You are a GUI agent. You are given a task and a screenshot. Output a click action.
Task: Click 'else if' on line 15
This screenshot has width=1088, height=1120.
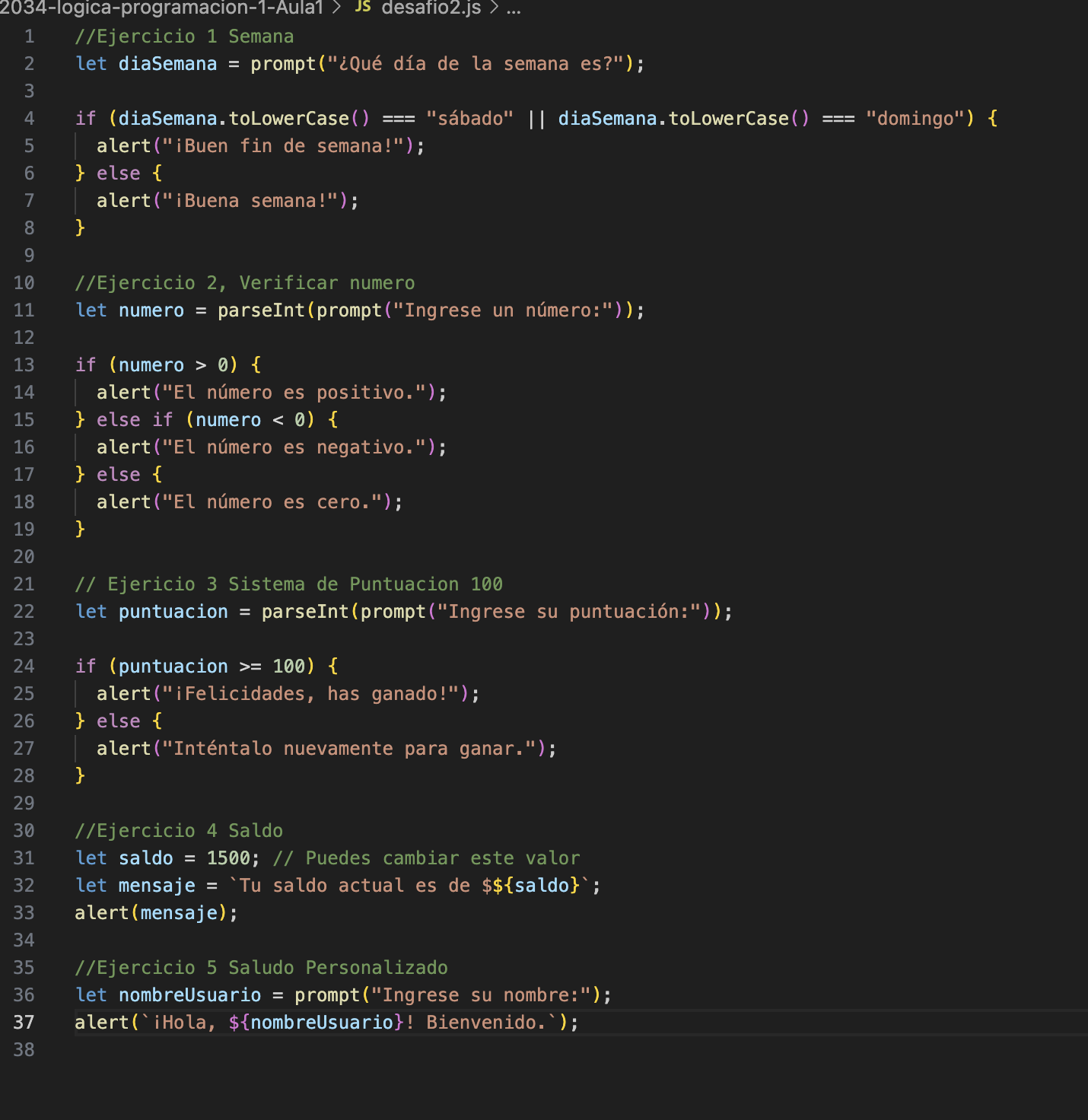point(135,420)
